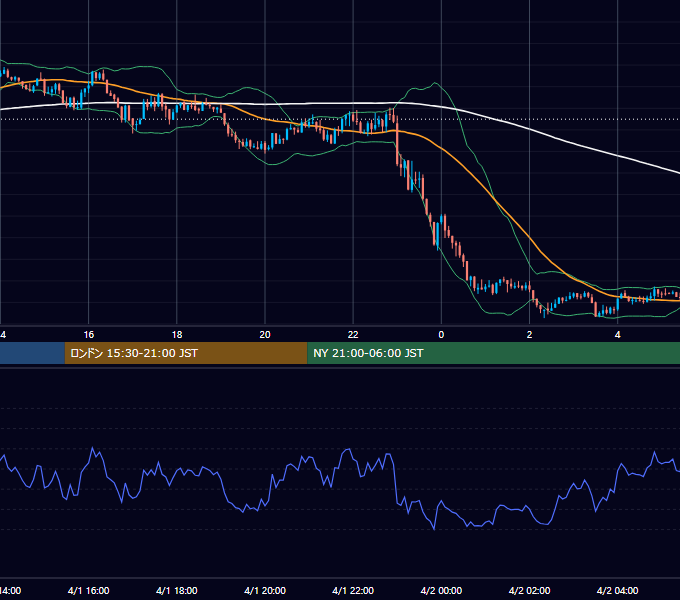The image size is (680, 600).
Task: Select the 2 hour axis label
Action: pyautogui.click(x=530, y=335)
